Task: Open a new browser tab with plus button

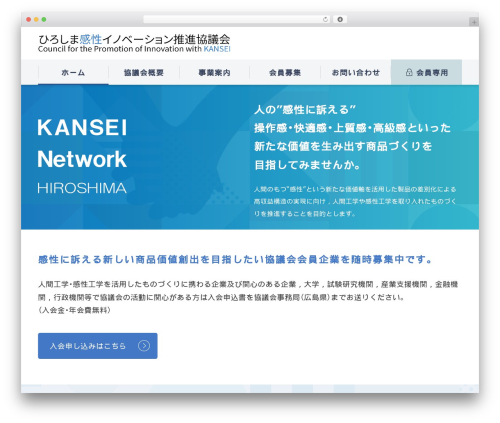Action: 474,22
